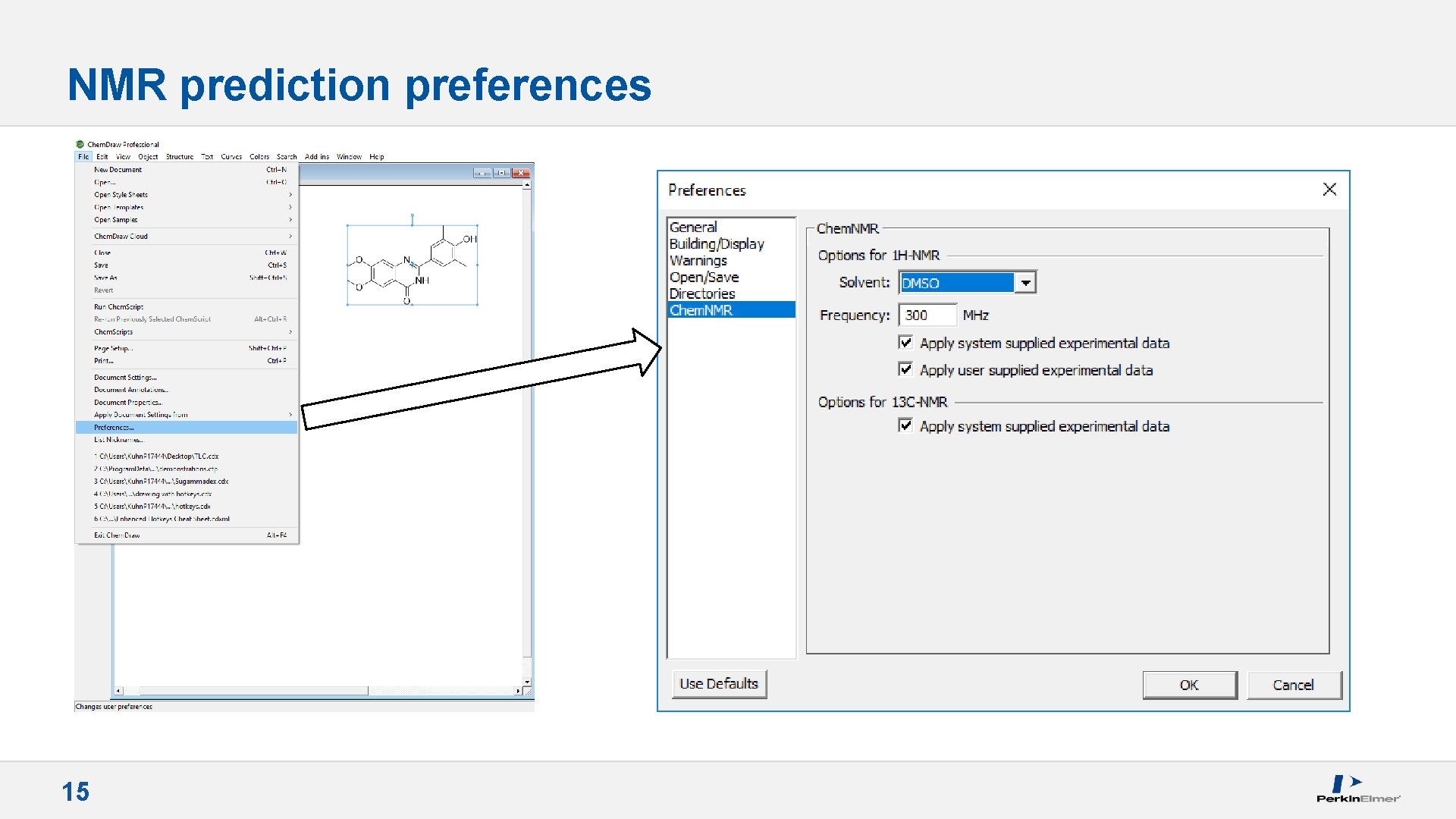This screenshot has width=1456, height=819.
Task: Open the Solvent DMSO dropdown
Action: click(1025, 283)
